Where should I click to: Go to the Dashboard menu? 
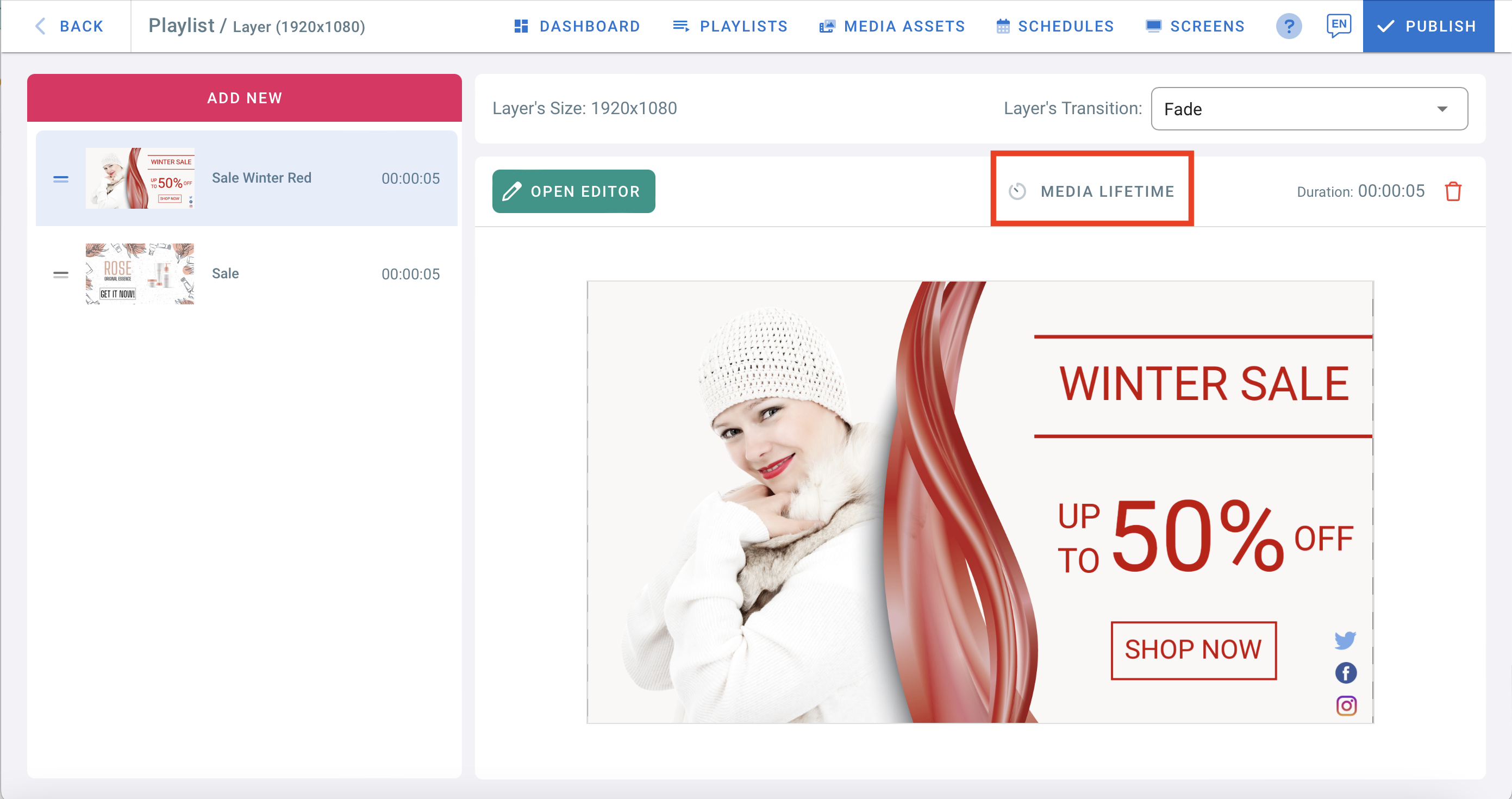577,27
